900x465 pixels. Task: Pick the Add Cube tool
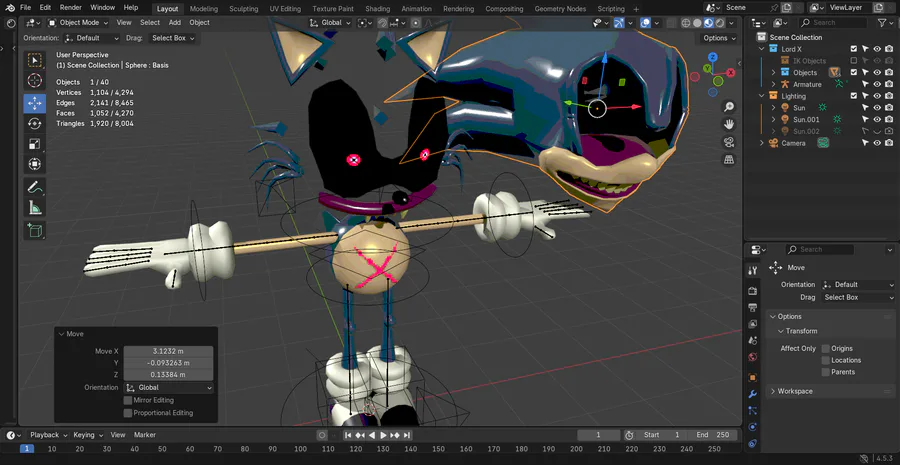(34, 230)
